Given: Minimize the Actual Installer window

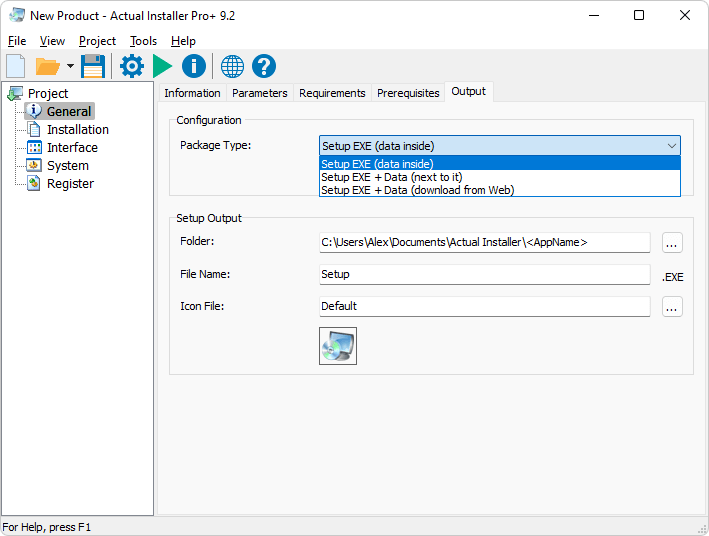Looking at the screenshot, I should 594,15.
